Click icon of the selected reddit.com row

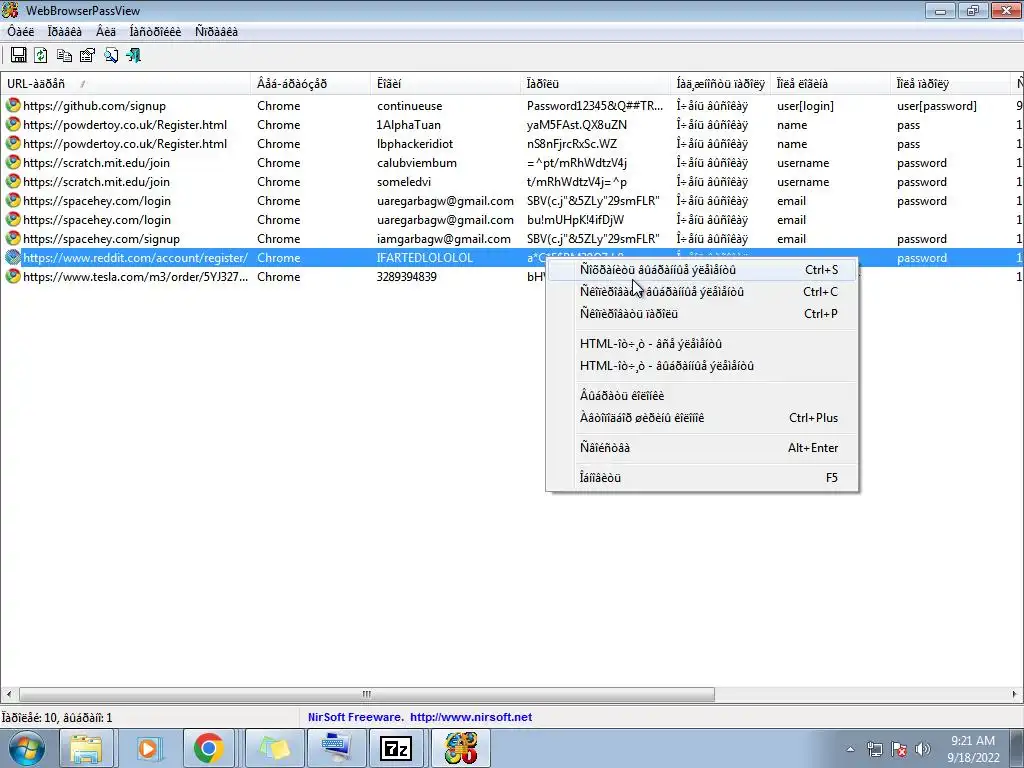pyautogui.click(x=12, y=257)
